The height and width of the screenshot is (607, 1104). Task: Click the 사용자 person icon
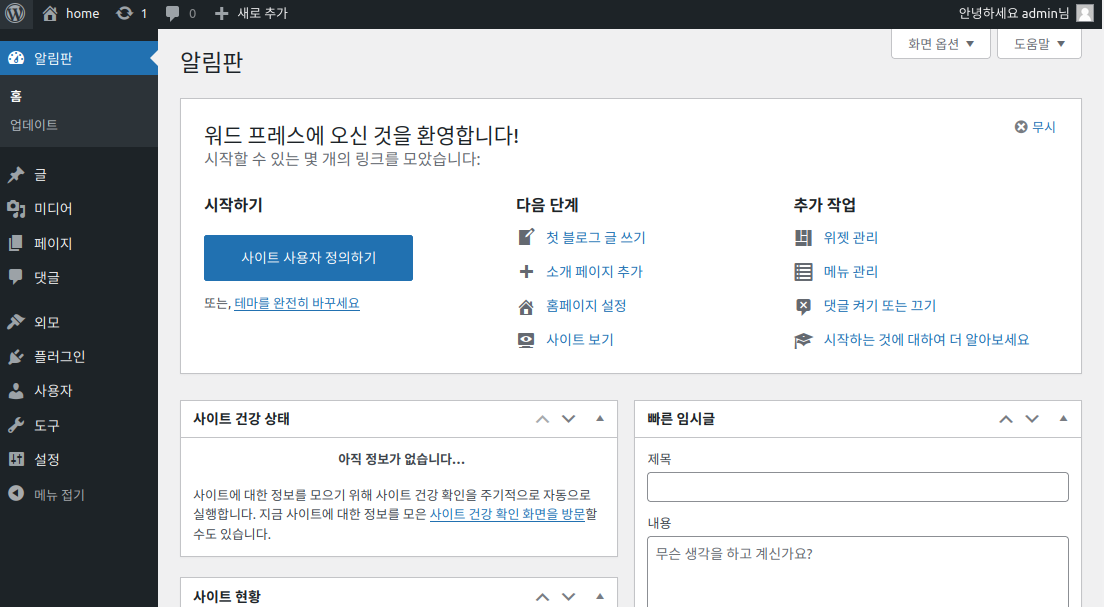(15, 391)
